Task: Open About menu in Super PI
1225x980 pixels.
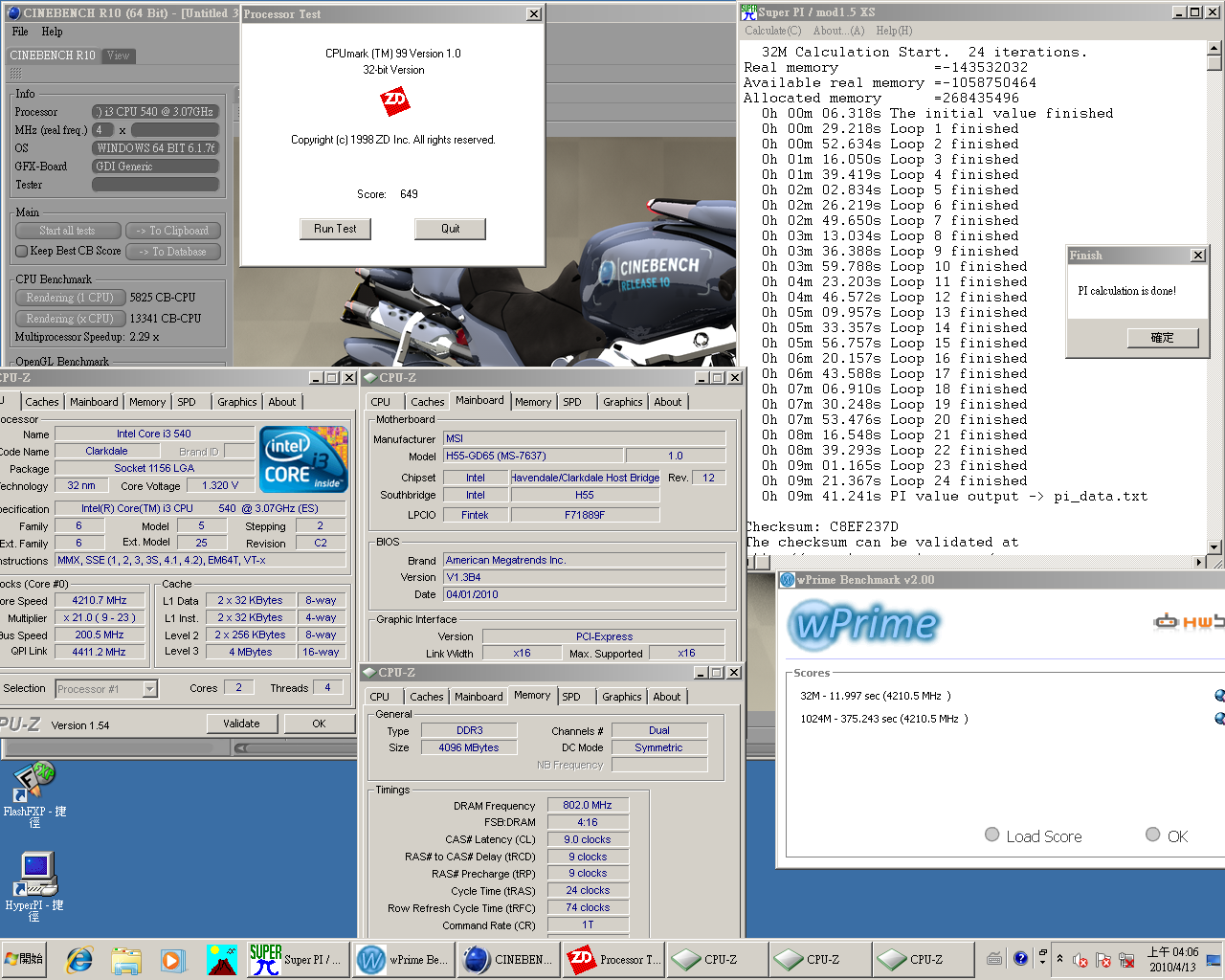Action: pos(838,31)
